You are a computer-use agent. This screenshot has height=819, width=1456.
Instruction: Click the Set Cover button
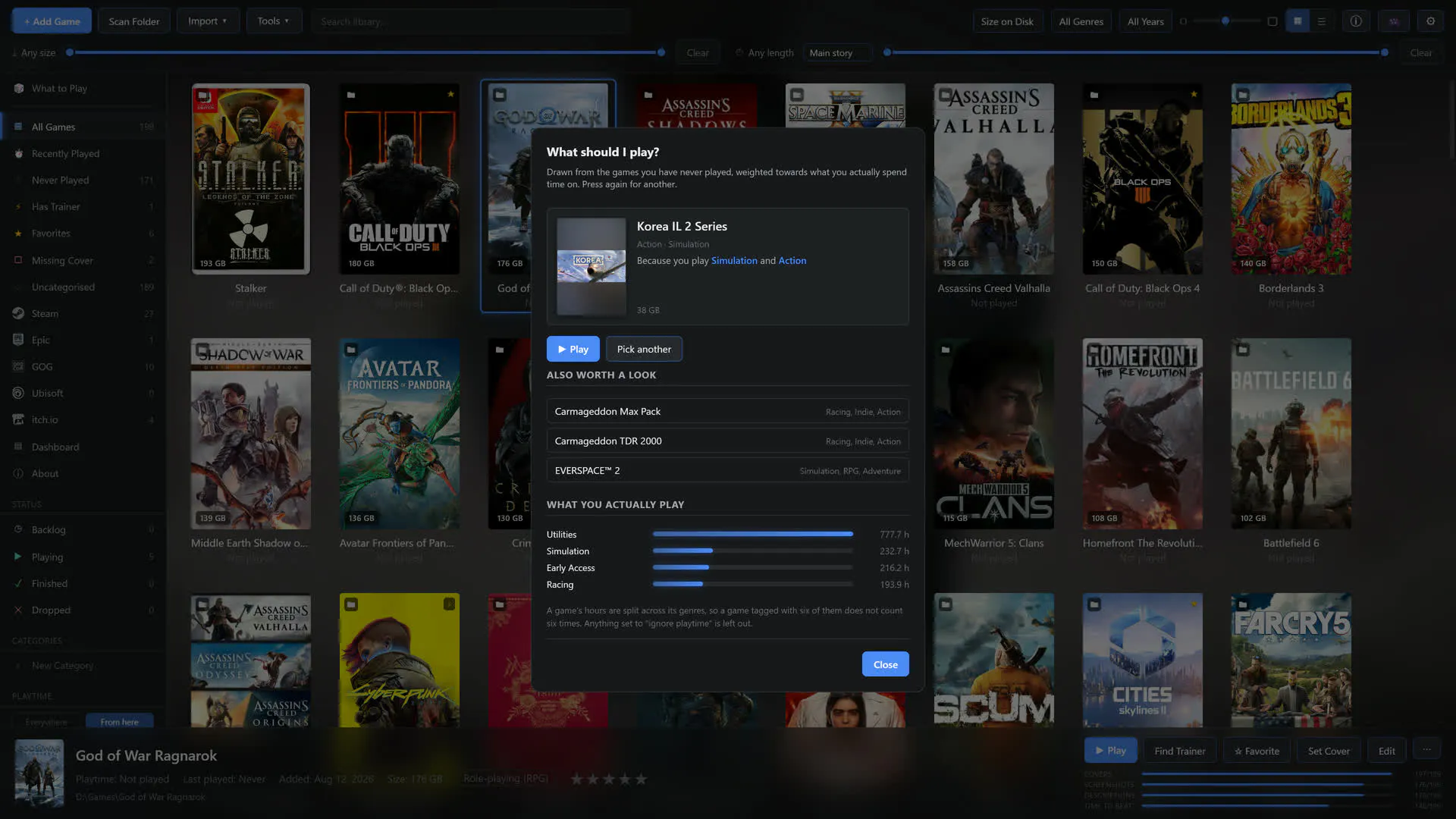click(x=1329, y=751)
